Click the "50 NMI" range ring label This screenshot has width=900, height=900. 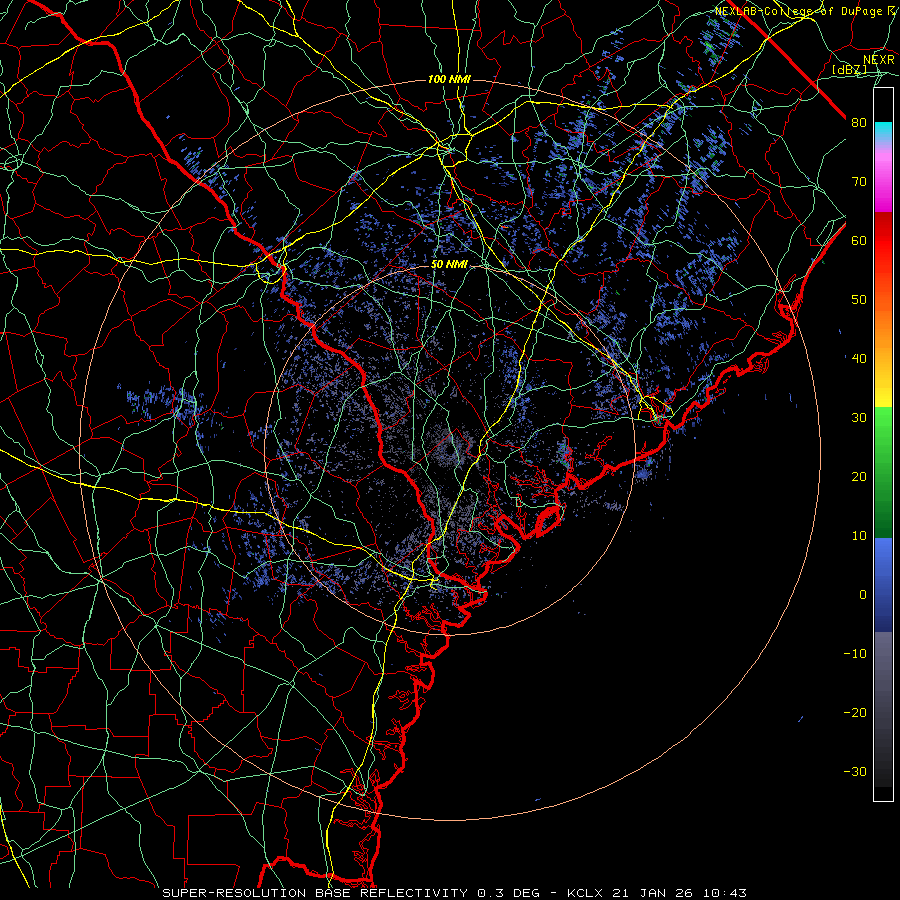click(x=449, y=264)
